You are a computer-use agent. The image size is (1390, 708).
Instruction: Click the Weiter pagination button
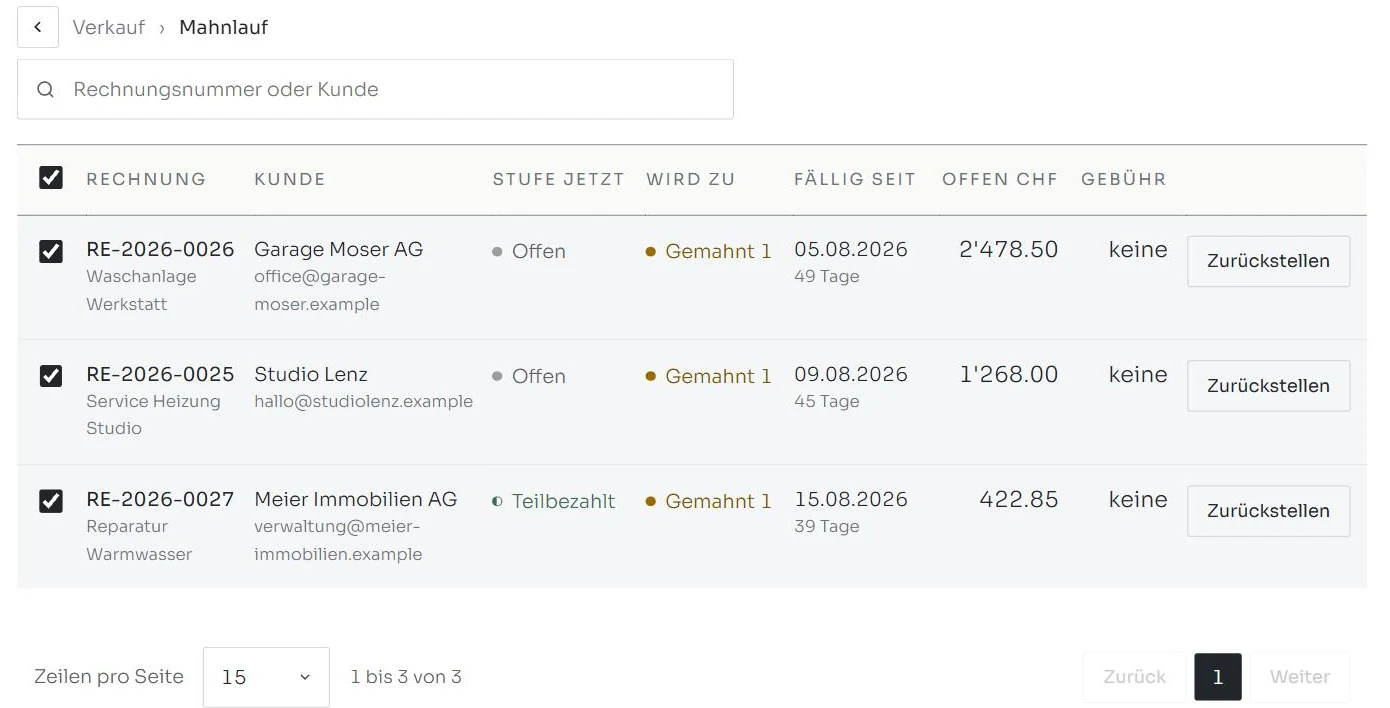click(x=1300, y=677)
